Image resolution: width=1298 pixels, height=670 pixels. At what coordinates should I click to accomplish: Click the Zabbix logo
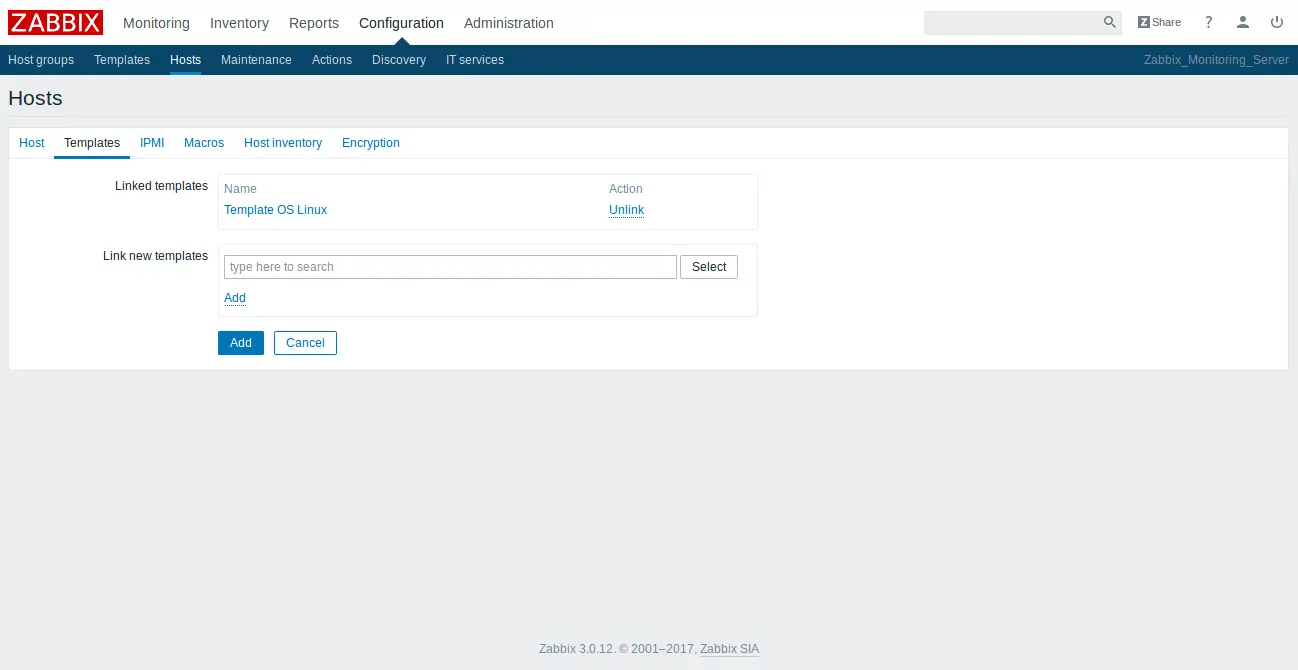coord(55,22)
